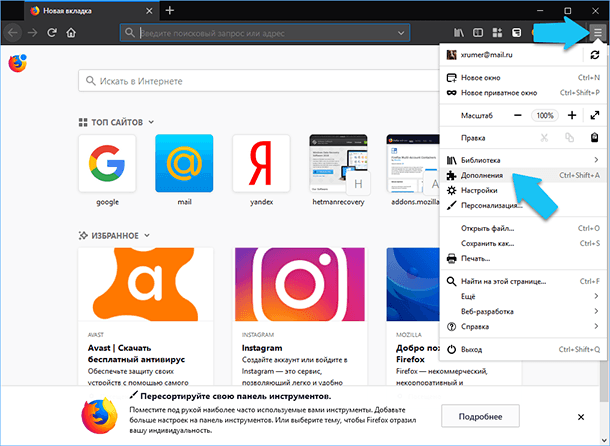Choose Выход to quit Firefox
This screenshot has height=446, width=610.
click(523, 349)
